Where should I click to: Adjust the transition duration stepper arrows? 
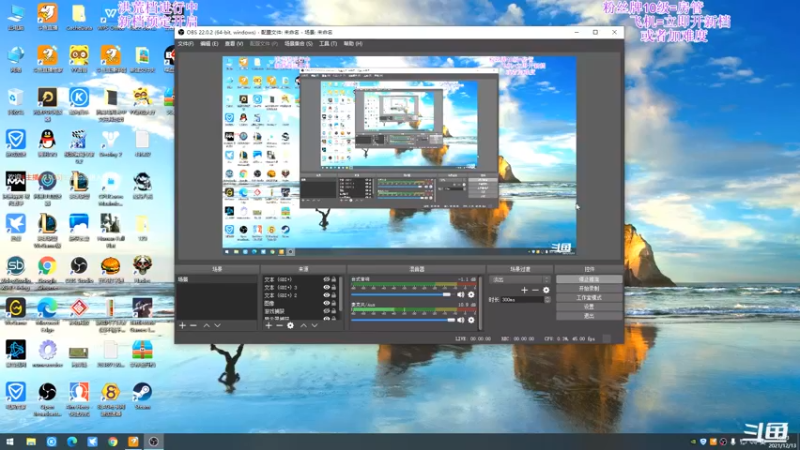pyautogui.click(x=547, y=300)
